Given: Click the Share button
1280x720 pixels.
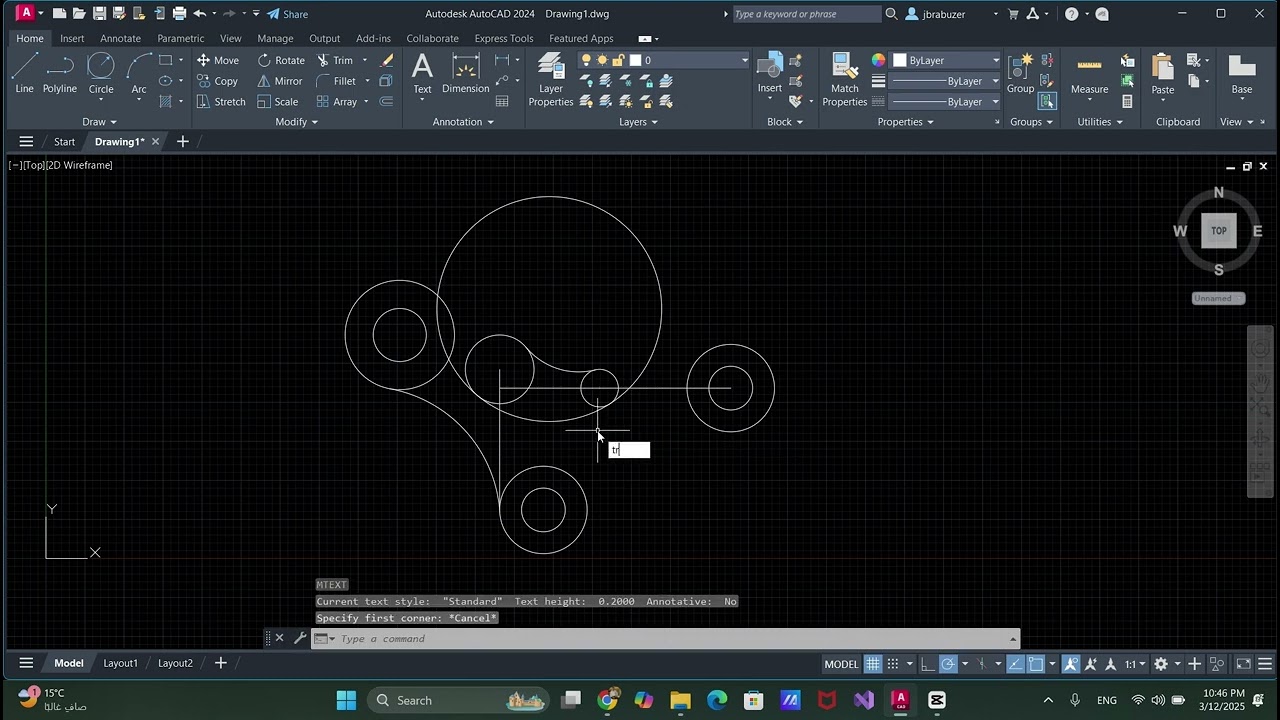Looking at the screenshot, I should [287, 14].
